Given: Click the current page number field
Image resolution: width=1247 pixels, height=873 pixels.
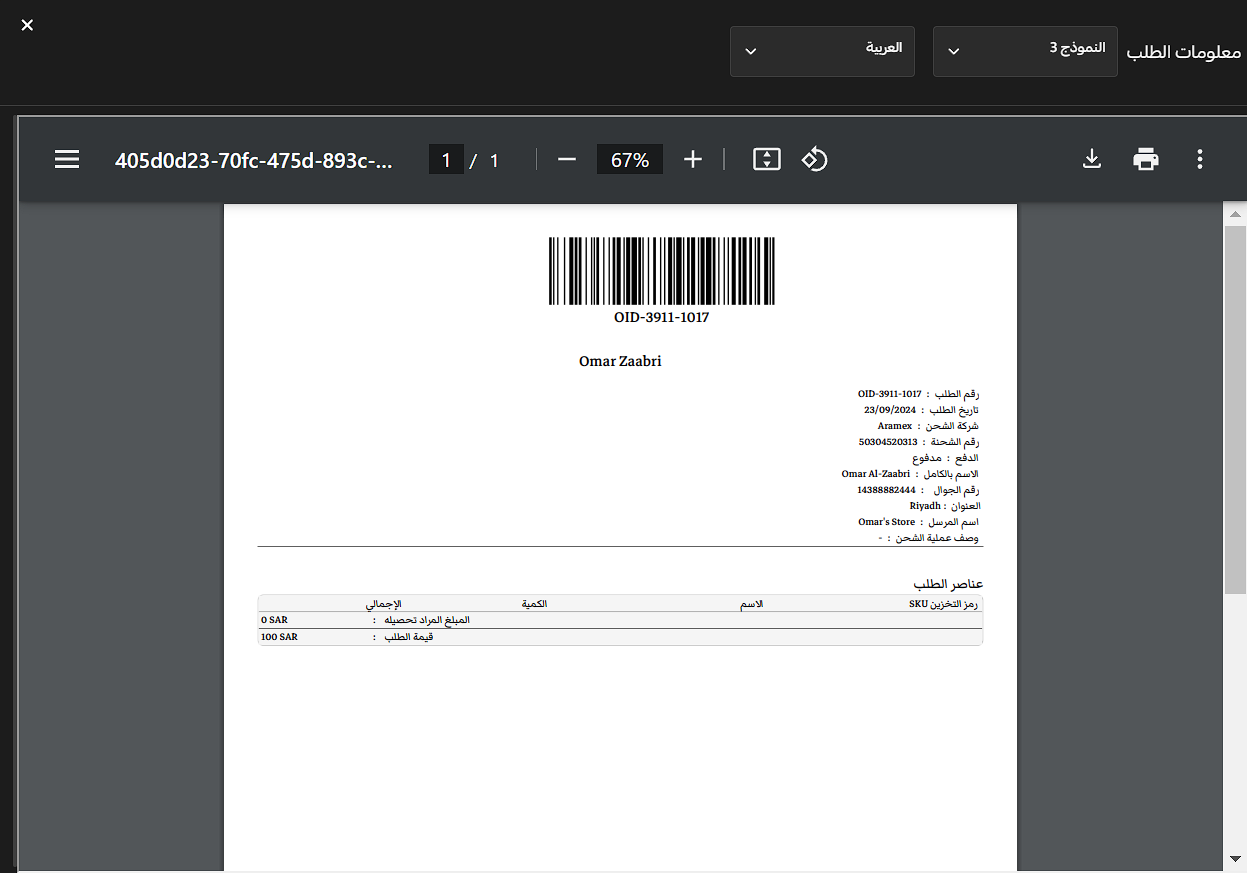Looking at the screenshot, I should (446, 159).
